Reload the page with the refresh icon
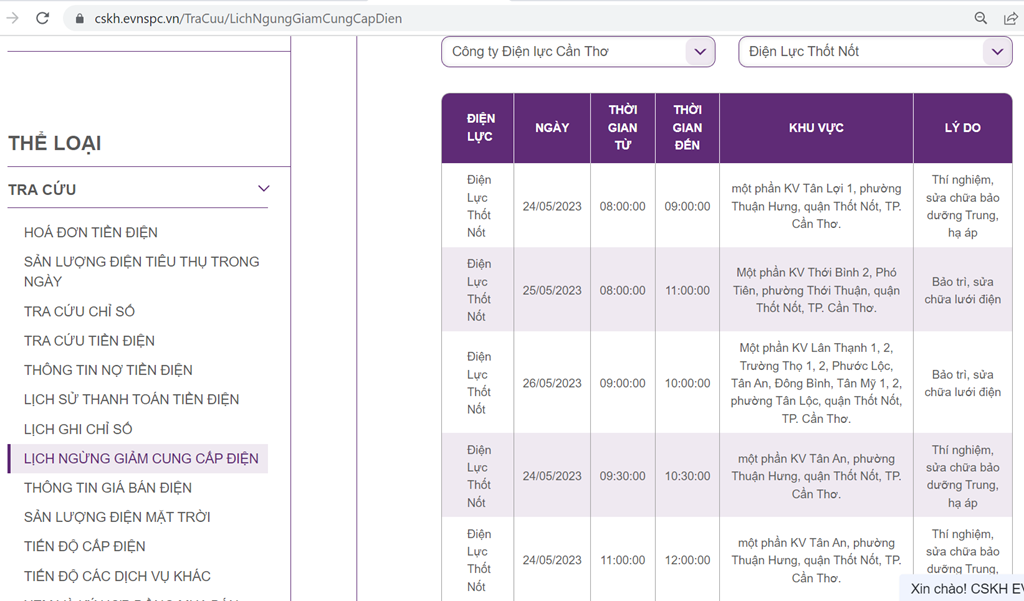 42,18
